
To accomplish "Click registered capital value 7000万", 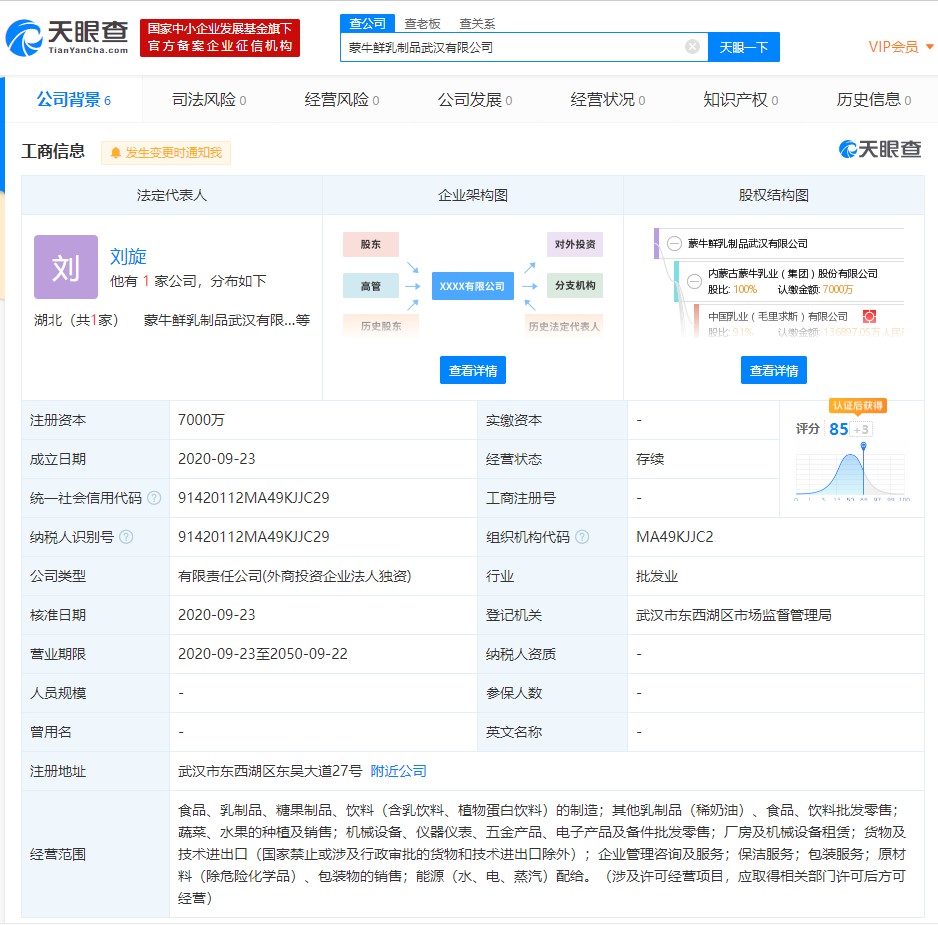I will click(x=201, y=420).
